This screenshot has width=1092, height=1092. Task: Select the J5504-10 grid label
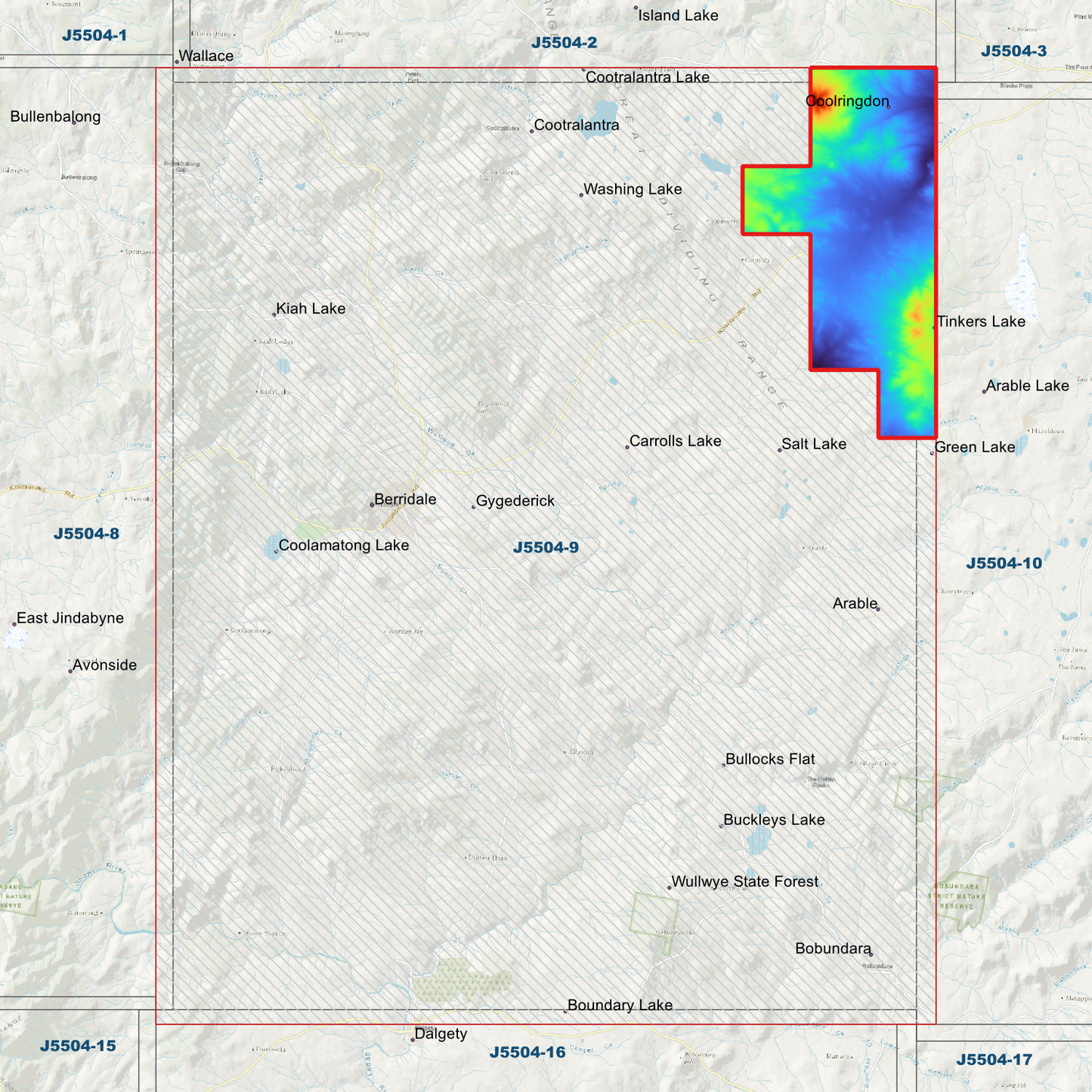(1005, 562)
